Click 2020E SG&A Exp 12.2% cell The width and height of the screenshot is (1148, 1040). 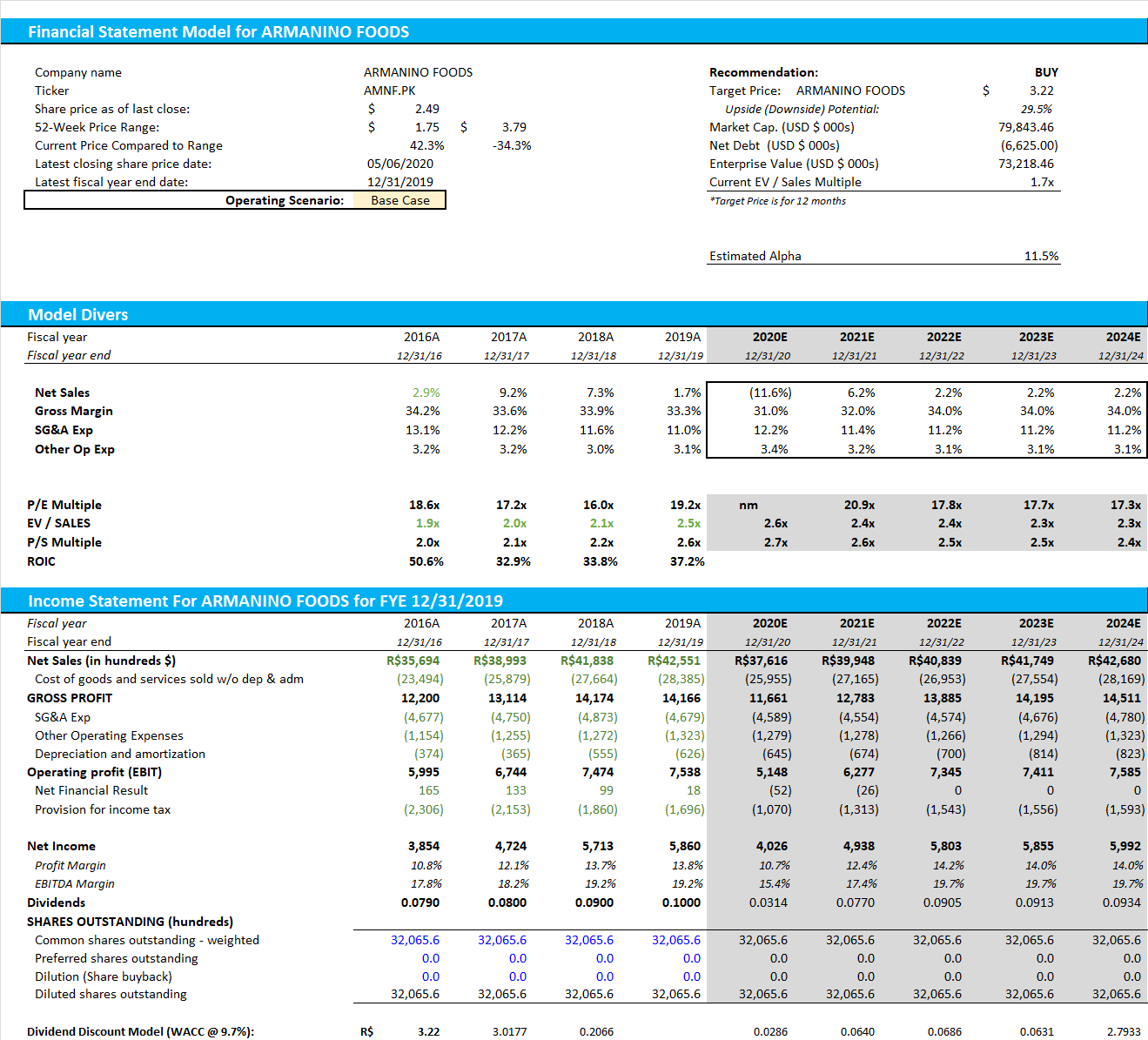770,430
